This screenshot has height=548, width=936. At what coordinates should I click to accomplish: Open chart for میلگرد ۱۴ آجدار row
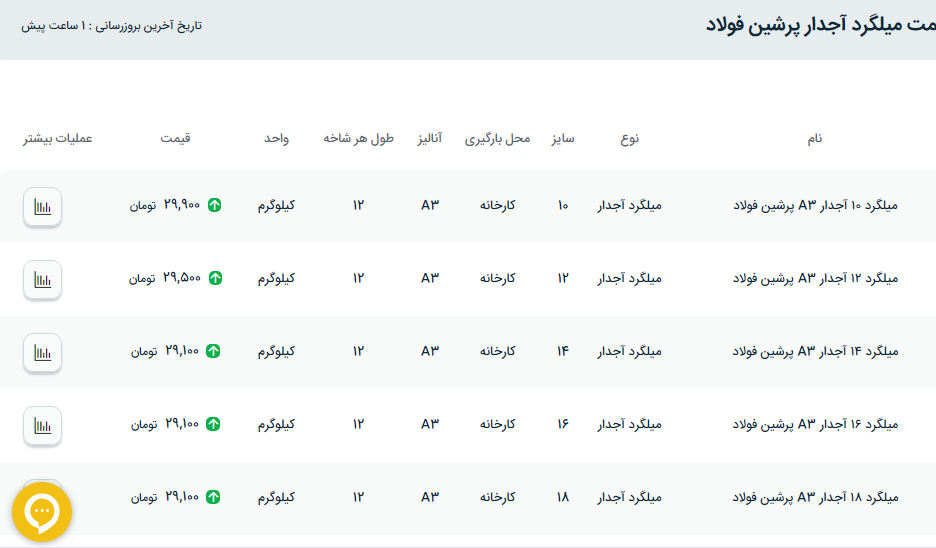click(42, 353)
